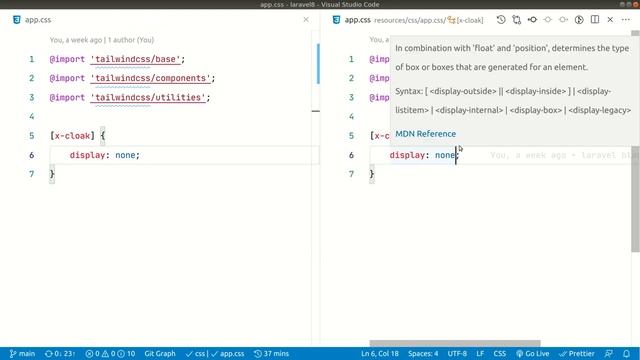Screen dimensions: 640x360
Task: Click the resources/css/app.css breadcrumb path
Action: [x=410, y=20]
